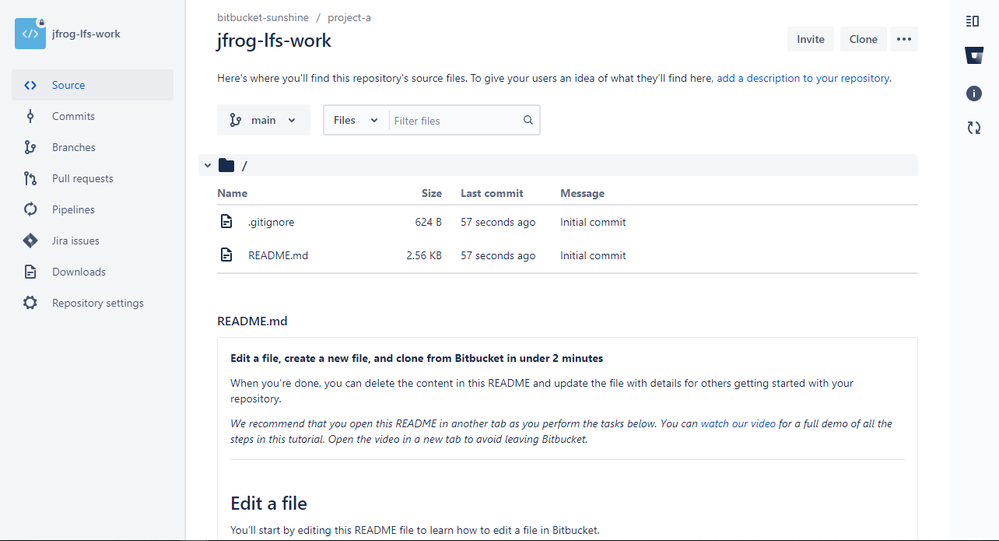Screen dimensions: 999x541
Task: Open the Files type dropdown
Action: (356, 120)
